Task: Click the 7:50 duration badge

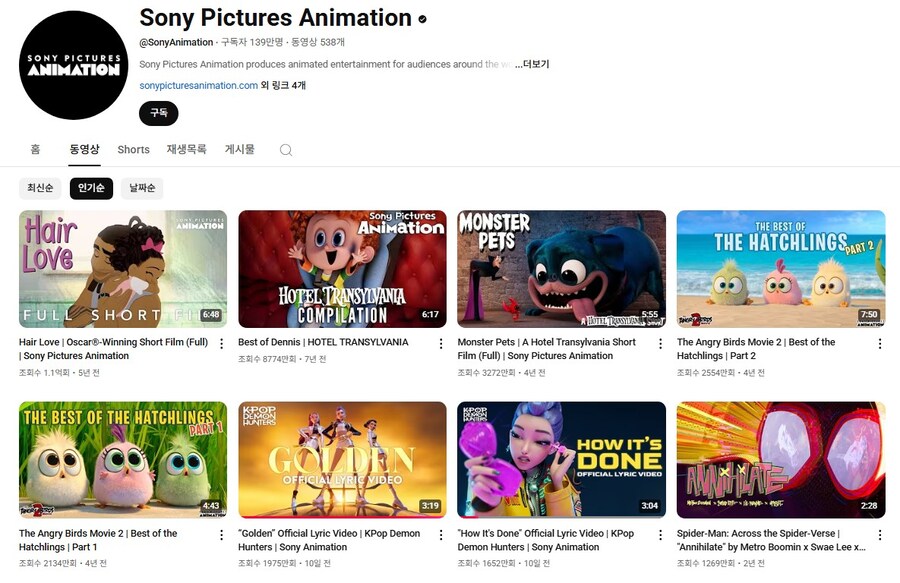Action: 869,314
